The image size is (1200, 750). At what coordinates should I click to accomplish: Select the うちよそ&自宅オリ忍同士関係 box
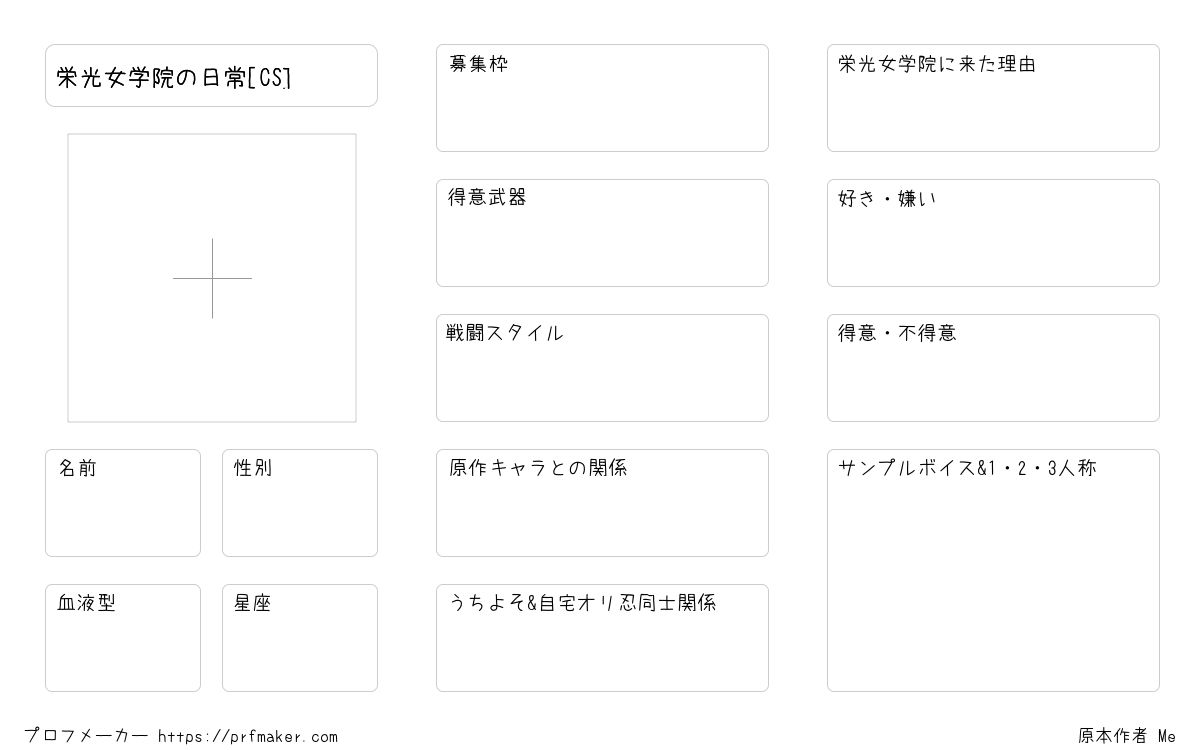click(602, 638)
